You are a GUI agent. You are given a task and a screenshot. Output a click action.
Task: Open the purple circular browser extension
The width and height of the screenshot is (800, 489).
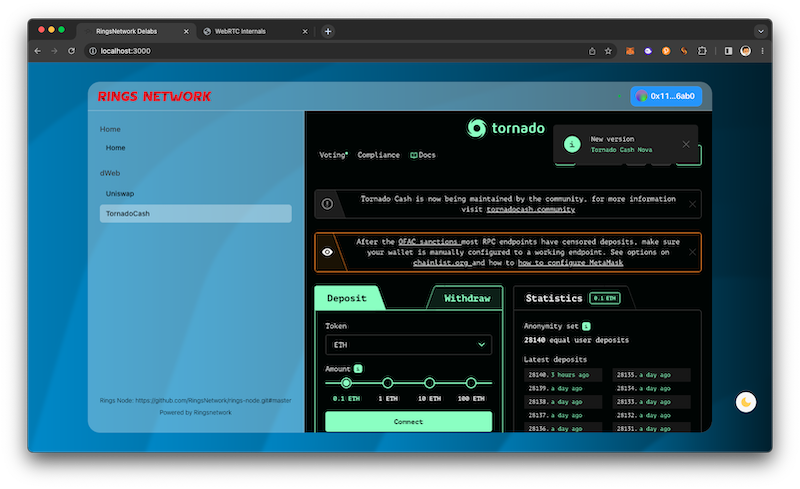coord(648,51)
